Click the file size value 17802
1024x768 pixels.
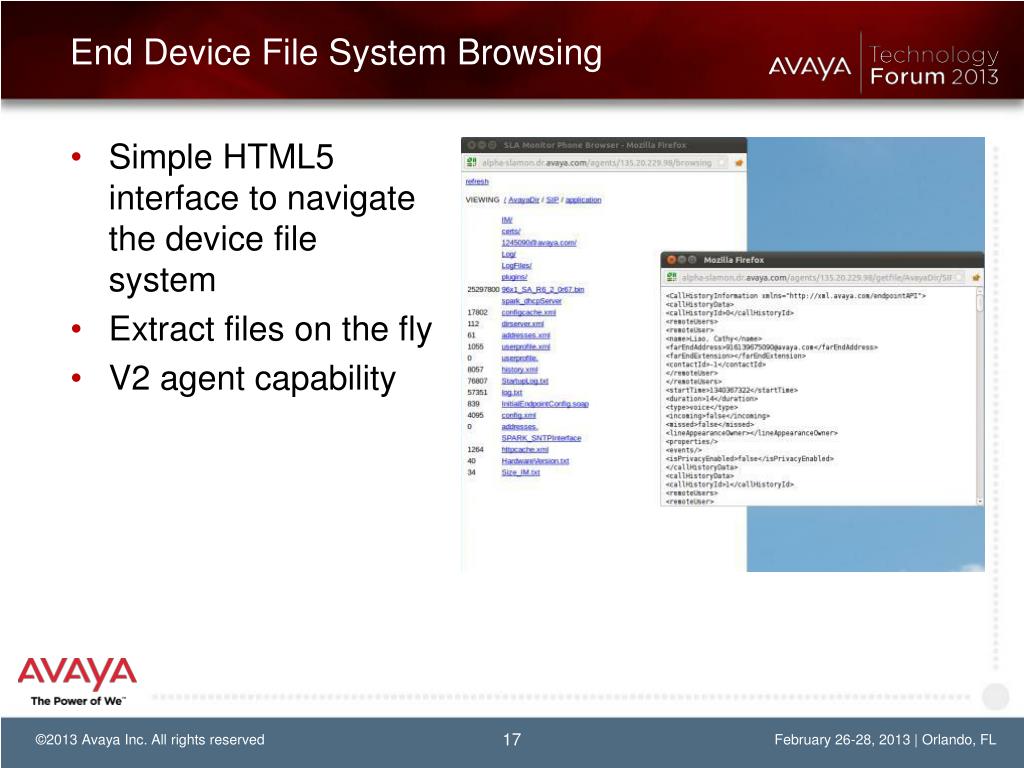point(477,312)
